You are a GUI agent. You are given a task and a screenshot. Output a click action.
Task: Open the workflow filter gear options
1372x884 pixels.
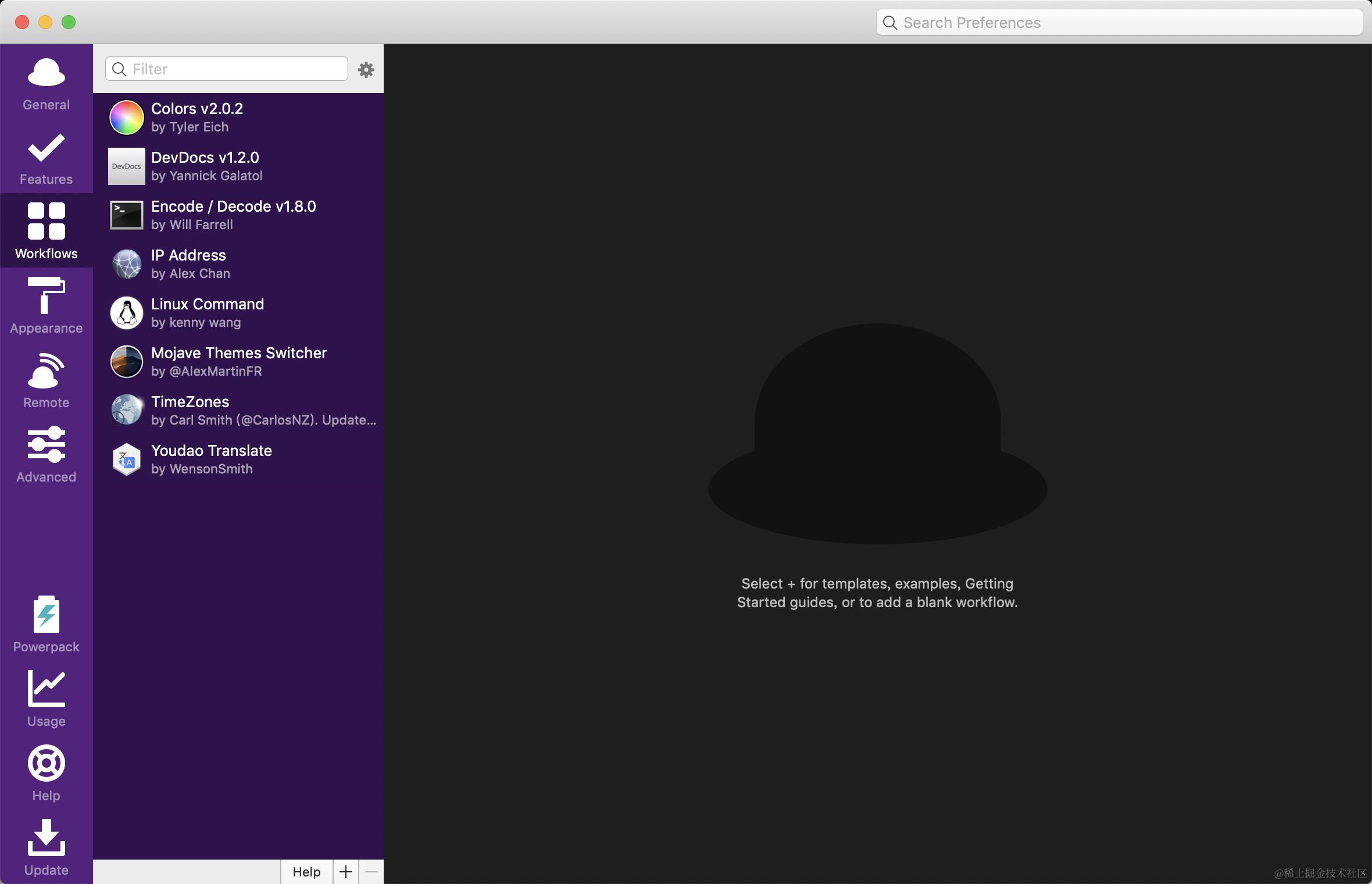tap(366, 70)
